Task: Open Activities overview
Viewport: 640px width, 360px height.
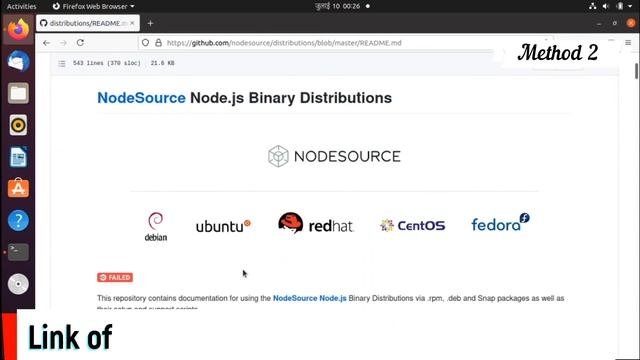Action: point(21,6)
